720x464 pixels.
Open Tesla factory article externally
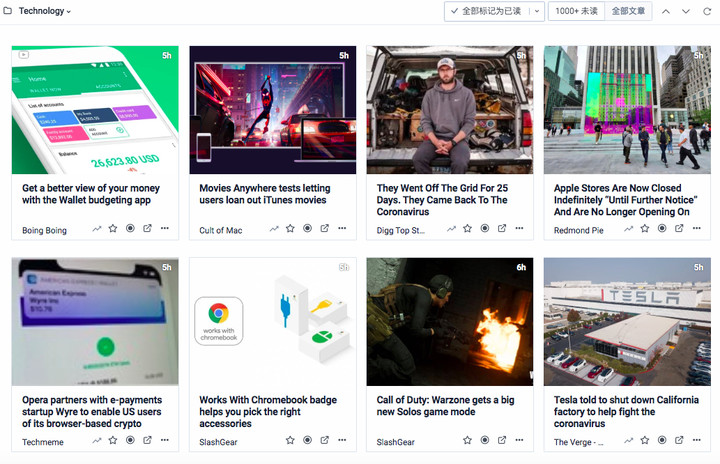[x=679, y=440]
